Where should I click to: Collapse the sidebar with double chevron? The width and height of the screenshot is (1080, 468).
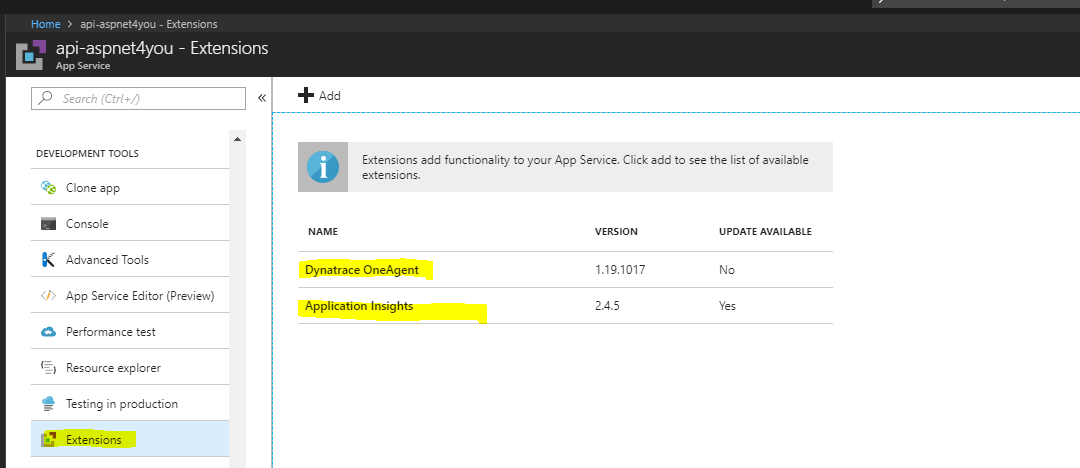click(262, 98)
